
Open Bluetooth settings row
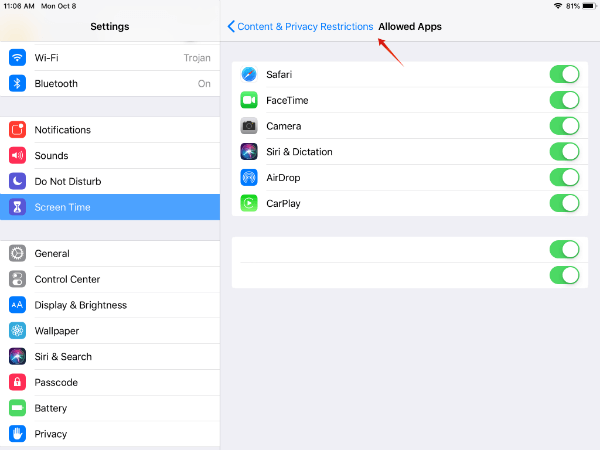(110, 83)
